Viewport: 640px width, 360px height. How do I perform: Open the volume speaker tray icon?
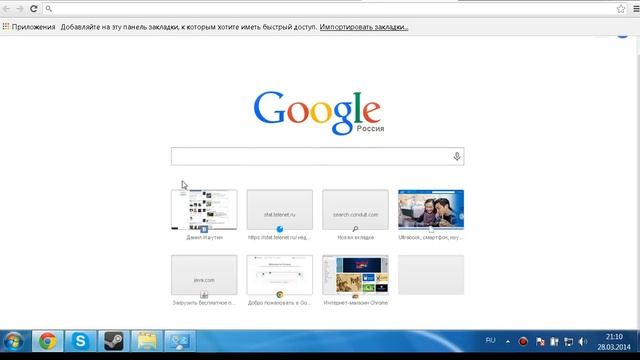[x=582, y=342]
